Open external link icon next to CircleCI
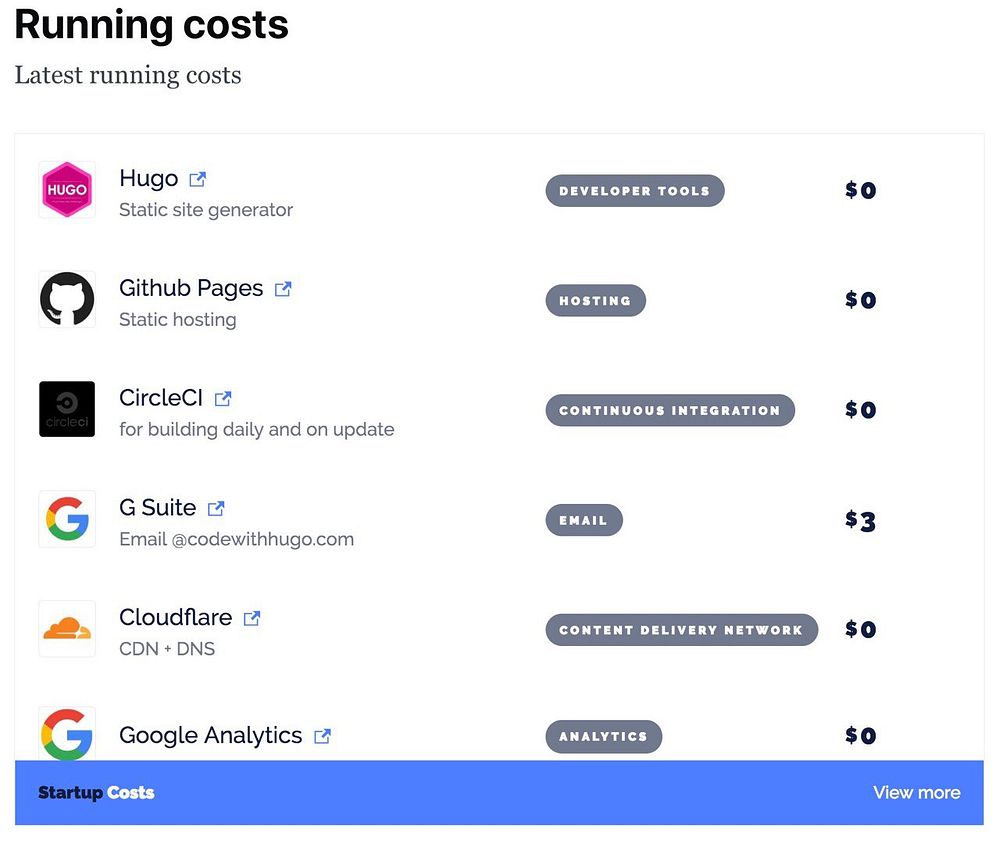 pos(223,398)
